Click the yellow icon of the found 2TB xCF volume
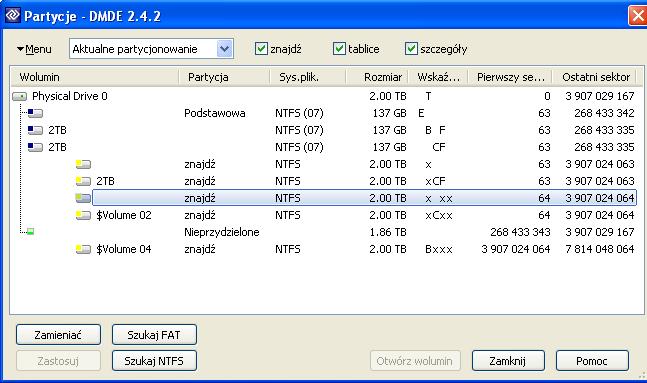 83,181
